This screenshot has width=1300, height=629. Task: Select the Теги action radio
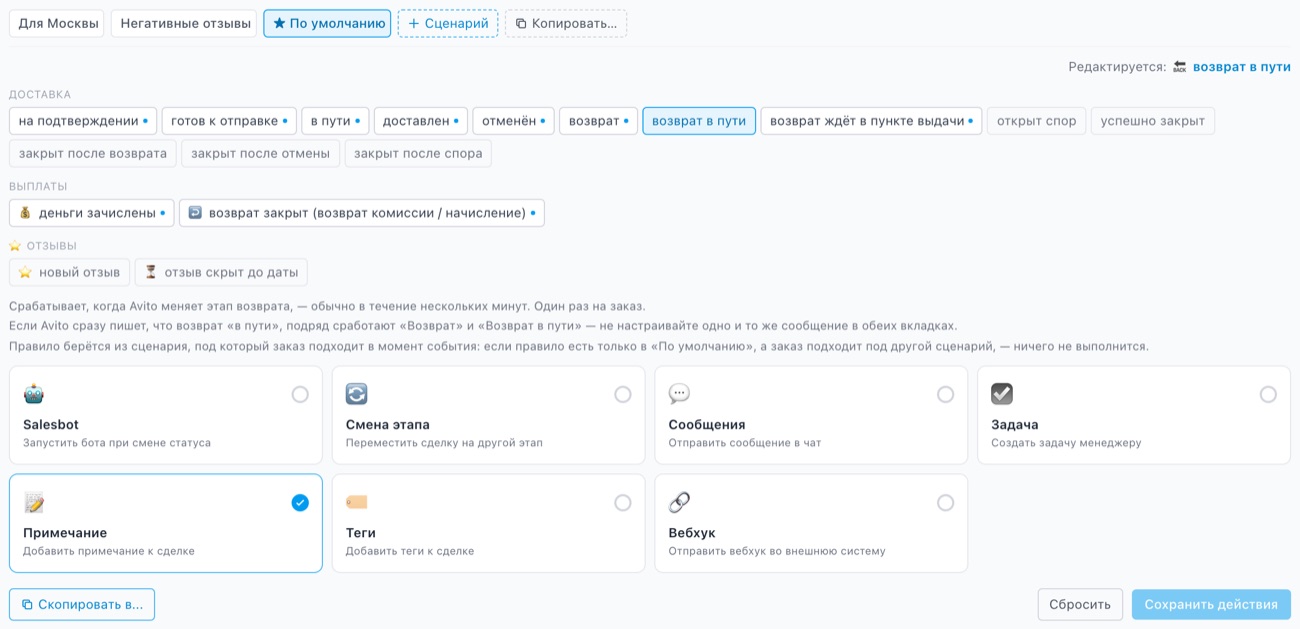pyautogui.click(x=623, y=502)
